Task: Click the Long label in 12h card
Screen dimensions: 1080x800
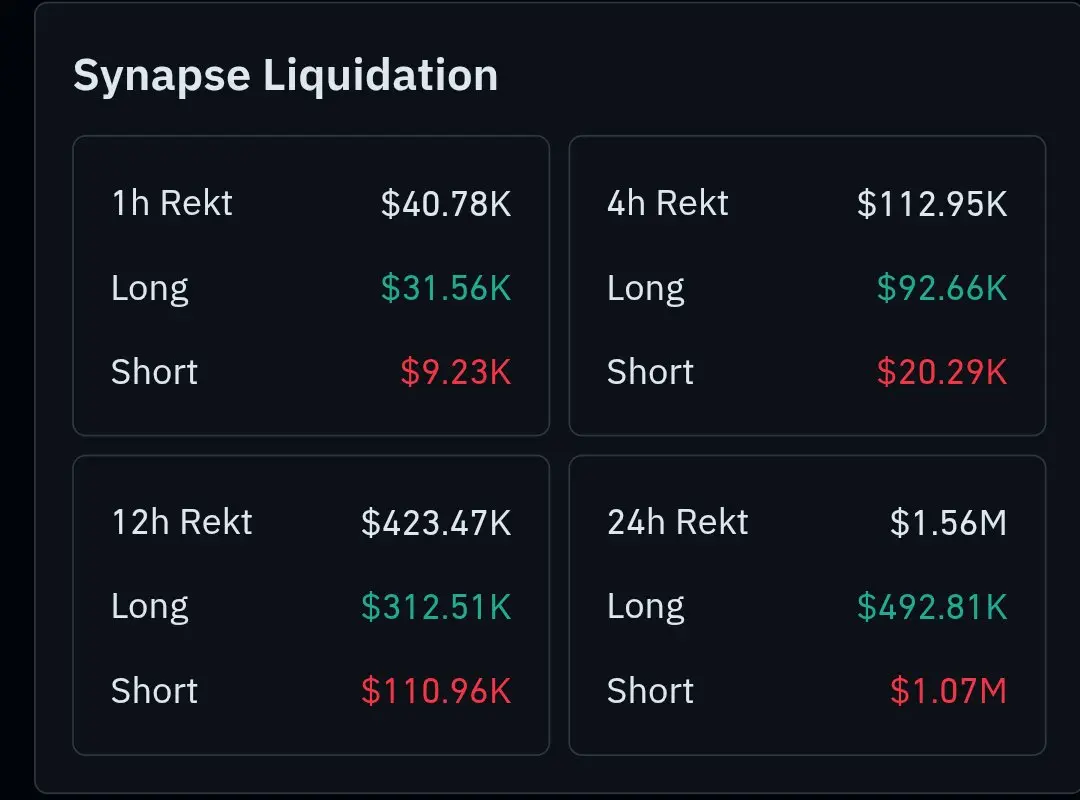Action: click(149, 608)
